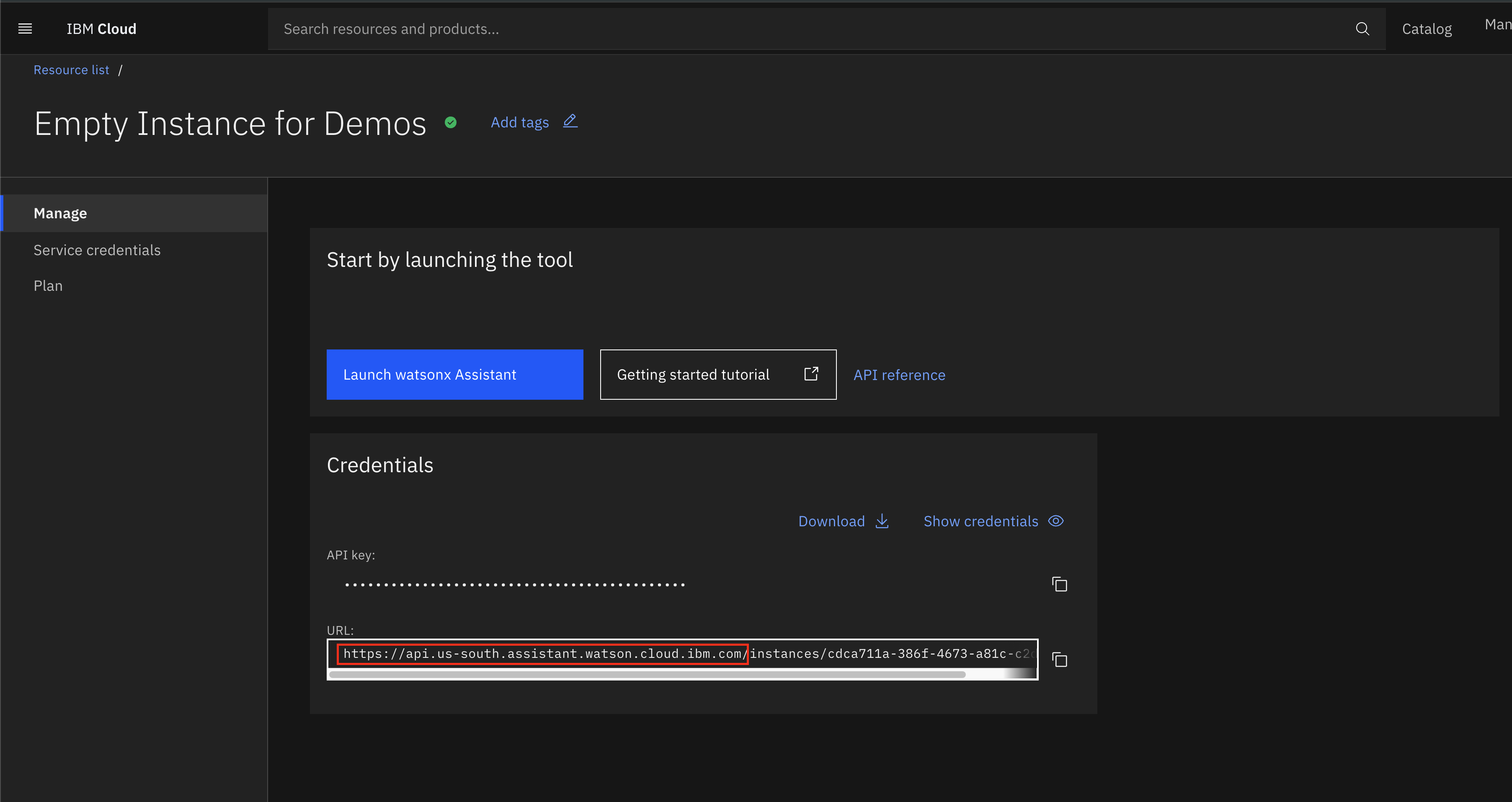Copy the URL to clipboard

point(1060,660)
